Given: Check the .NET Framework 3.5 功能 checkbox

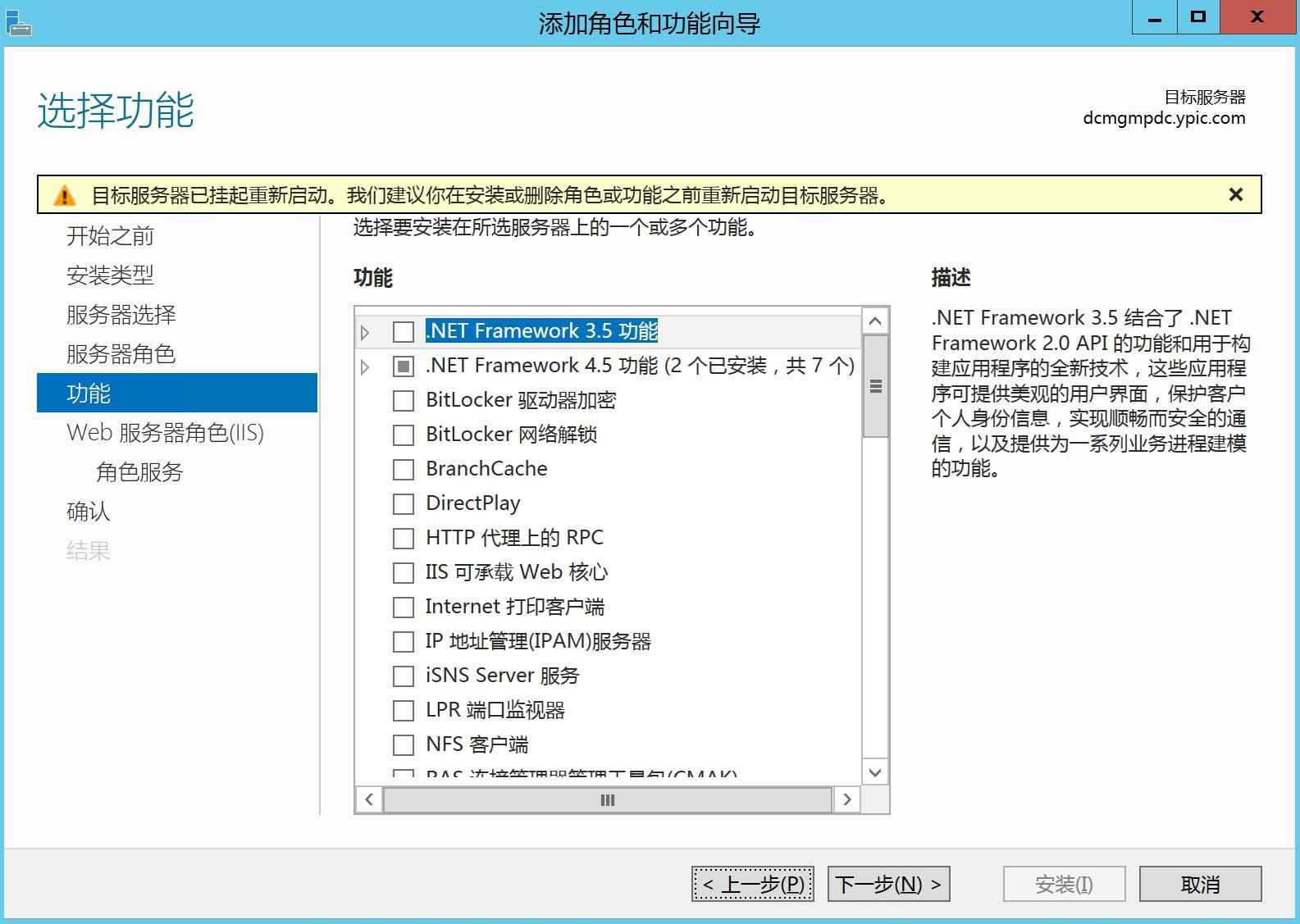Looking at the screenshot, I should coord(404,332).
